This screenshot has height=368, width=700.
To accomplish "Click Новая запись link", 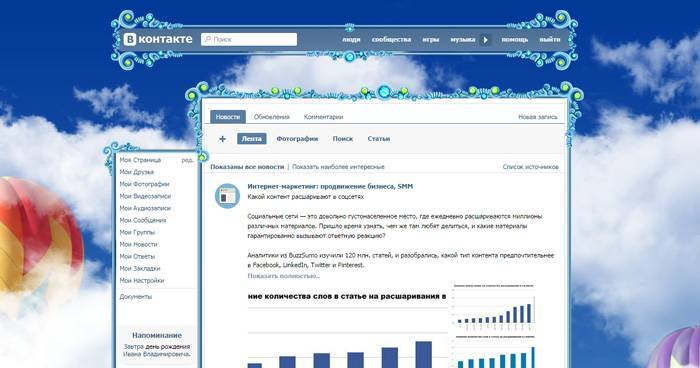I will click(x=538, y=117).
